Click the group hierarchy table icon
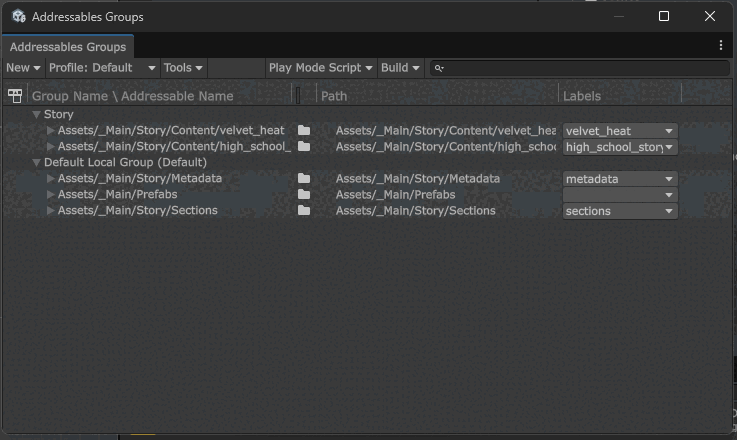The image size is (737, 440). pyautogui.click(x=15, y=96)
